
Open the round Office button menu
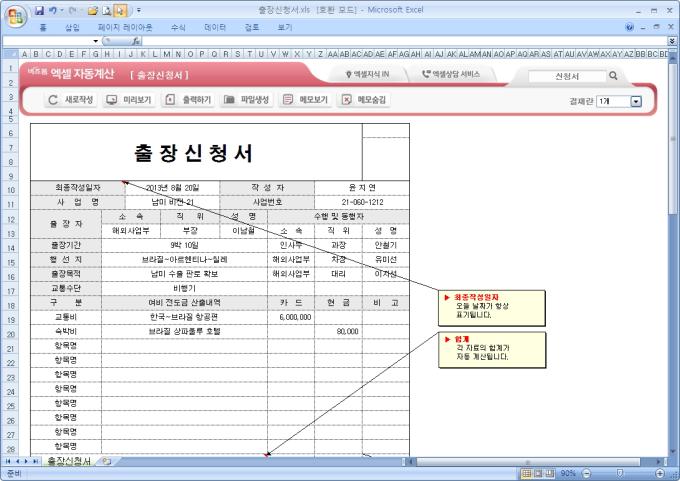16,17
